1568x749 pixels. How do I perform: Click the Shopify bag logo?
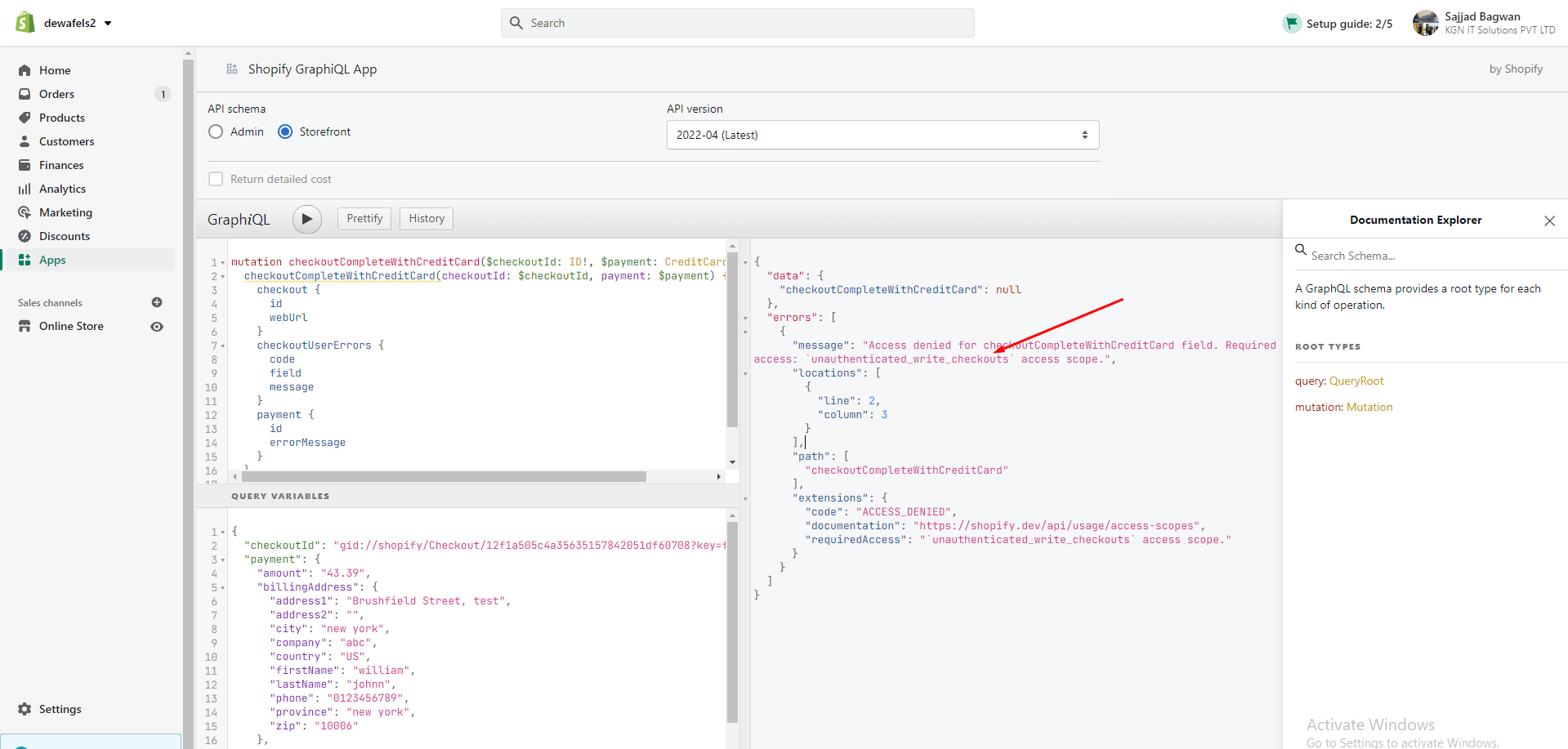pyautogui.click(x=25, y=22)
